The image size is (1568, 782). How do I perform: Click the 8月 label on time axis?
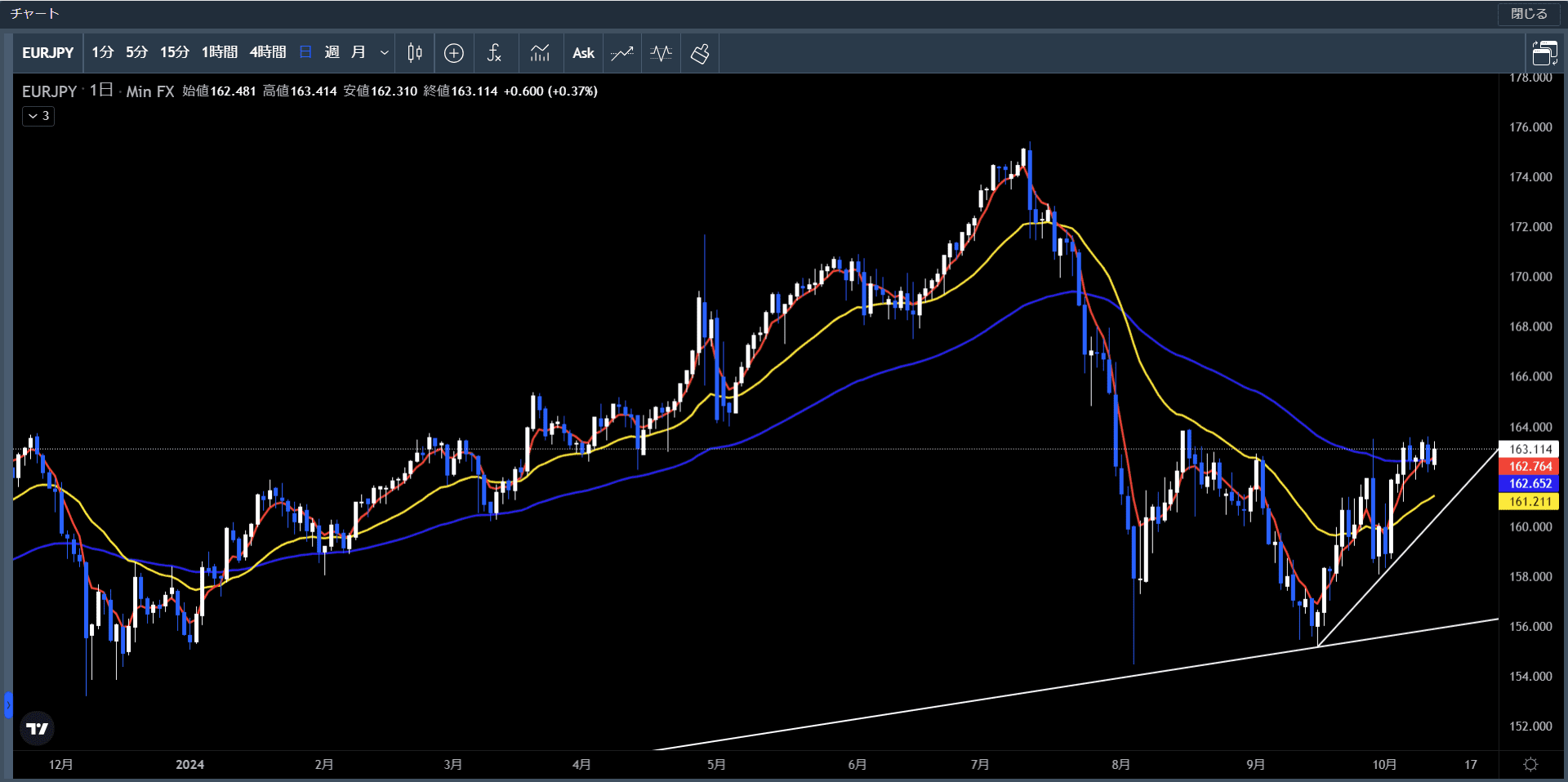tap(1120, 765)
